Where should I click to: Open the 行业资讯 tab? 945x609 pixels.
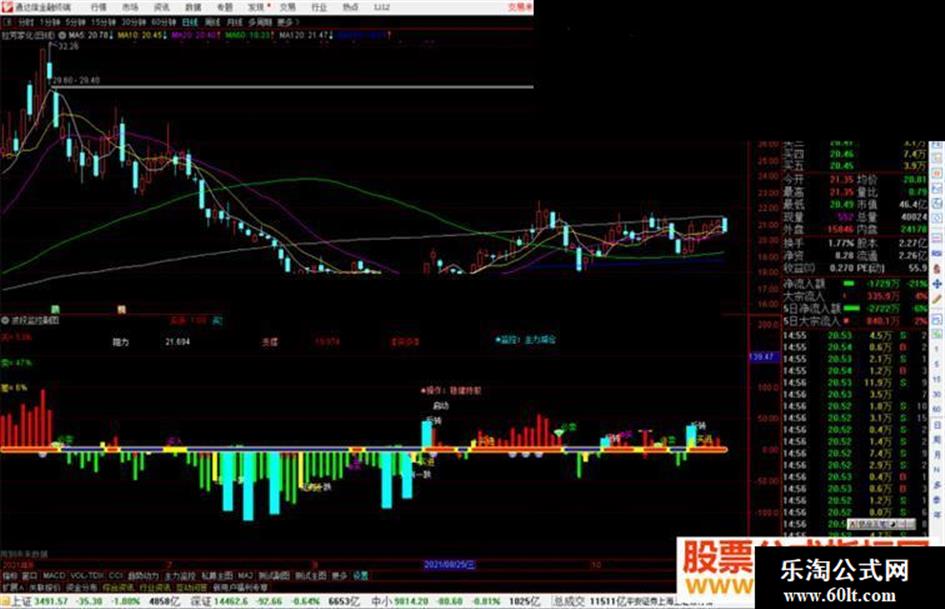tap(155, 587)
